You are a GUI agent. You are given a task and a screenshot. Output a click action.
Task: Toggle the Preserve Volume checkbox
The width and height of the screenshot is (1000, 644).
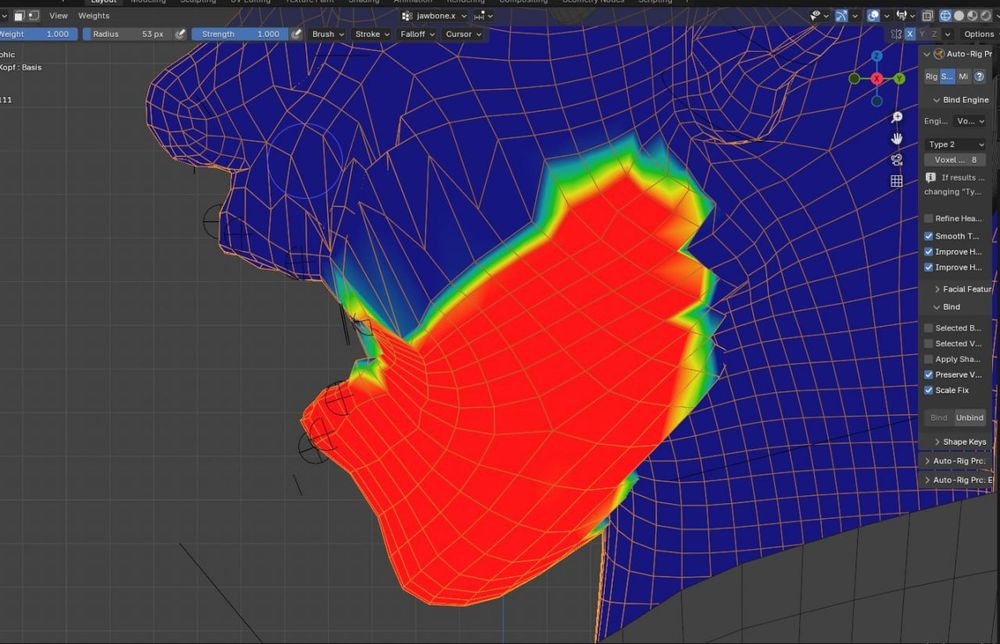(x=929, y=375)
